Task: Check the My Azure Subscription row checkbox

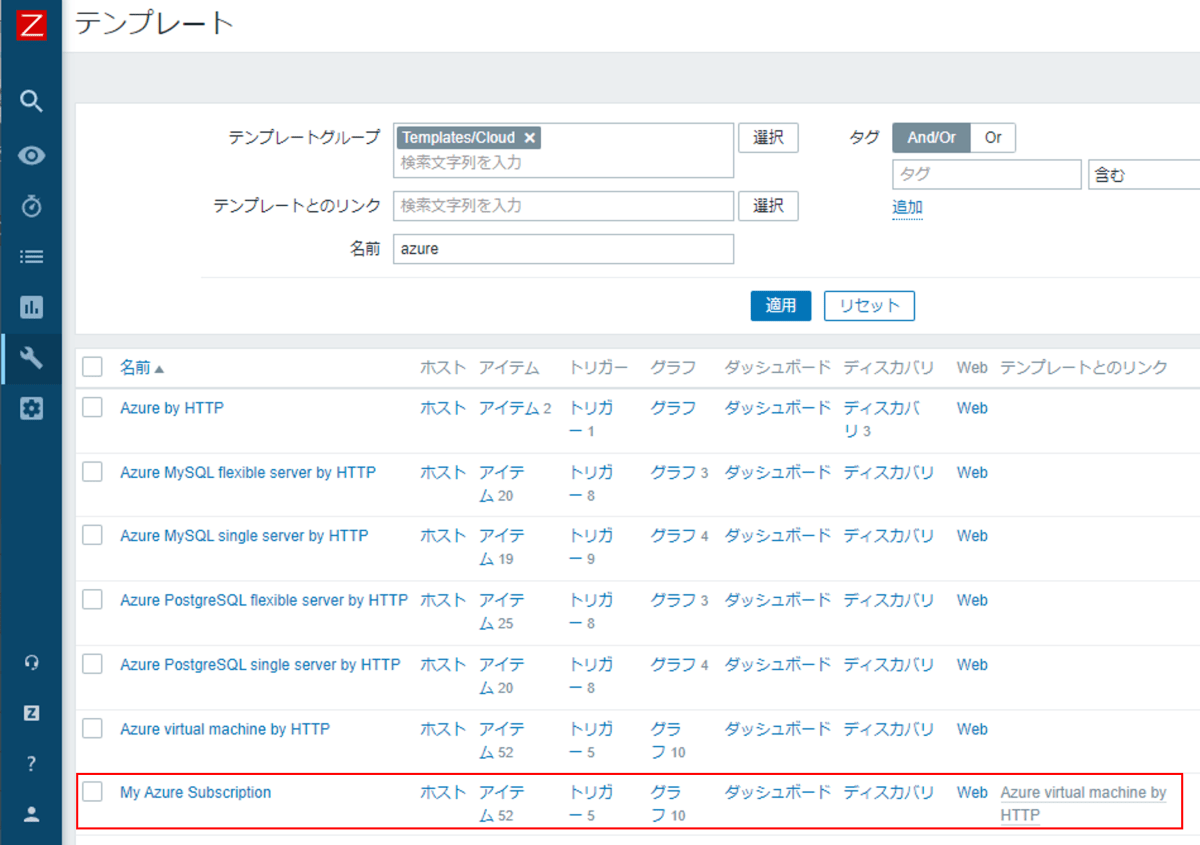Action: [92, 792]
